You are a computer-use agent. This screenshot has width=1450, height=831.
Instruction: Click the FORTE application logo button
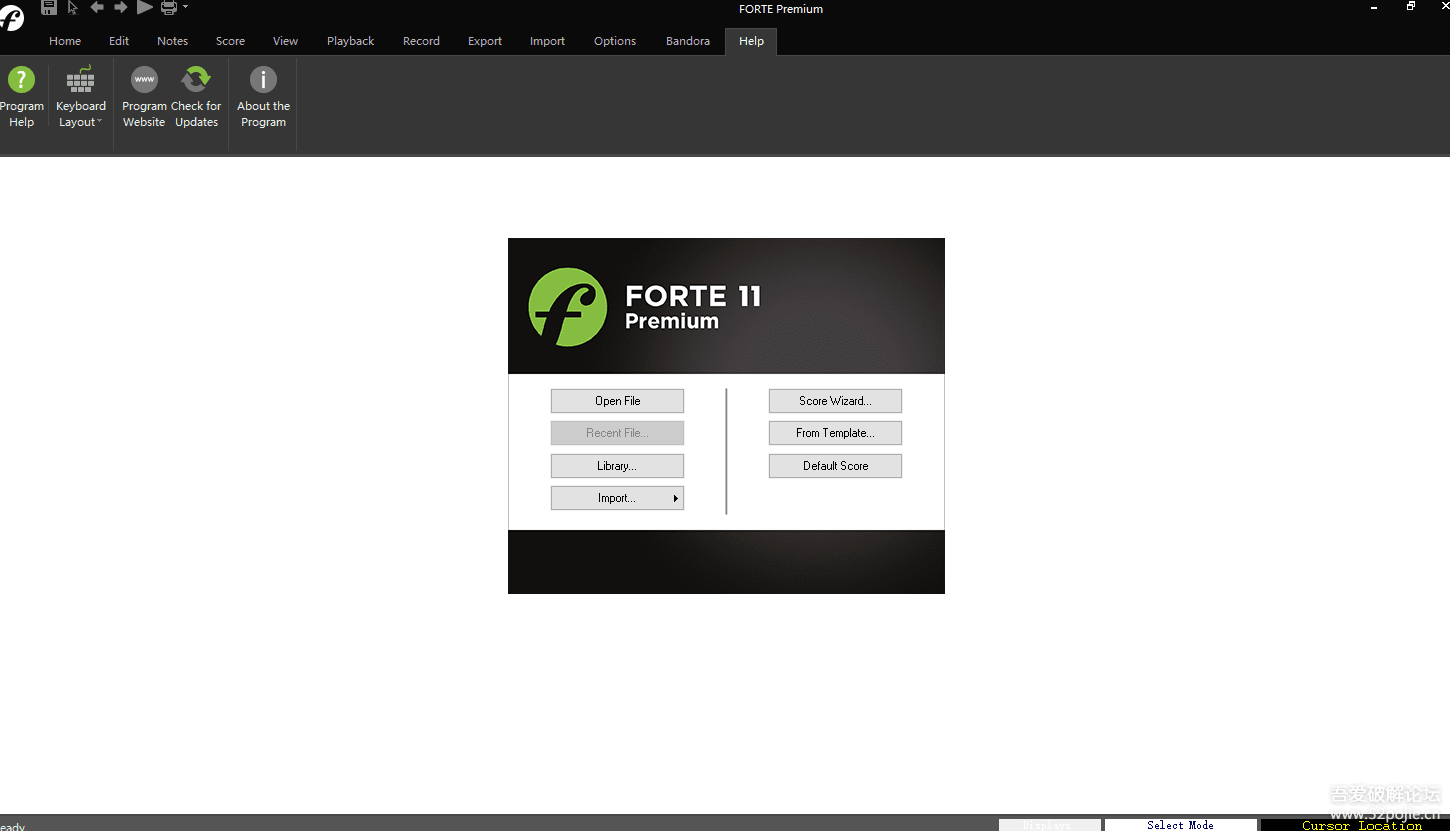click(x=10, y=16)
